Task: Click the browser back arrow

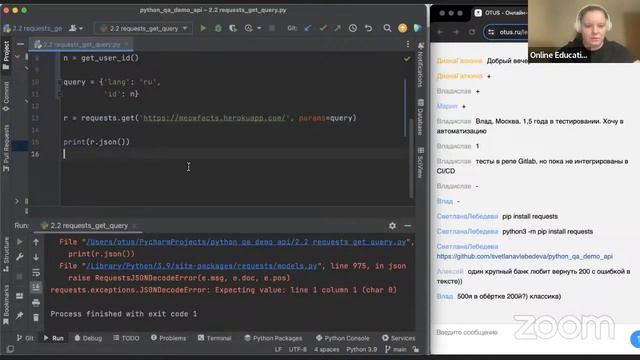Action: point(440,32)
